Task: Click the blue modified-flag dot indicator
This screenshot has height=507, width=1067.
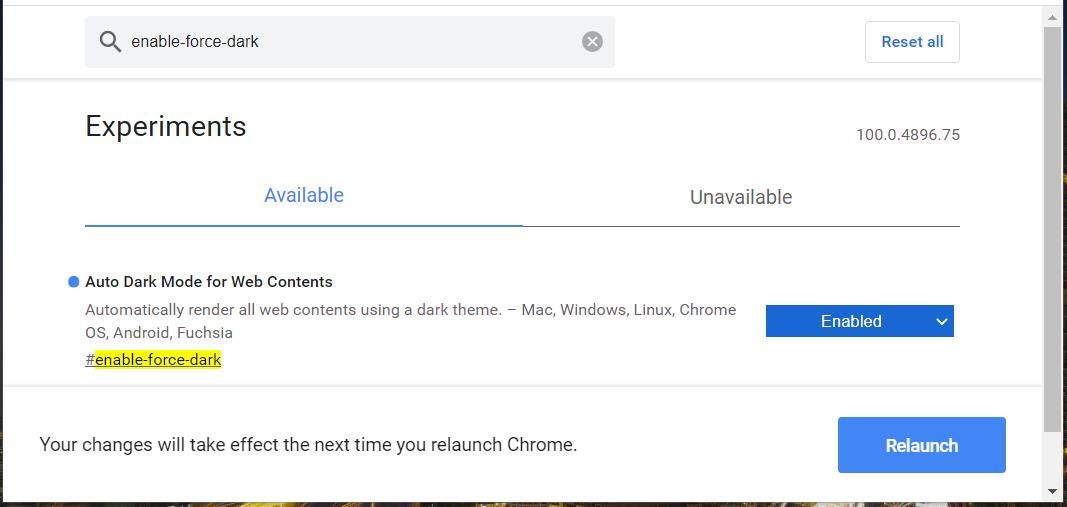Action: click(73, 282)
